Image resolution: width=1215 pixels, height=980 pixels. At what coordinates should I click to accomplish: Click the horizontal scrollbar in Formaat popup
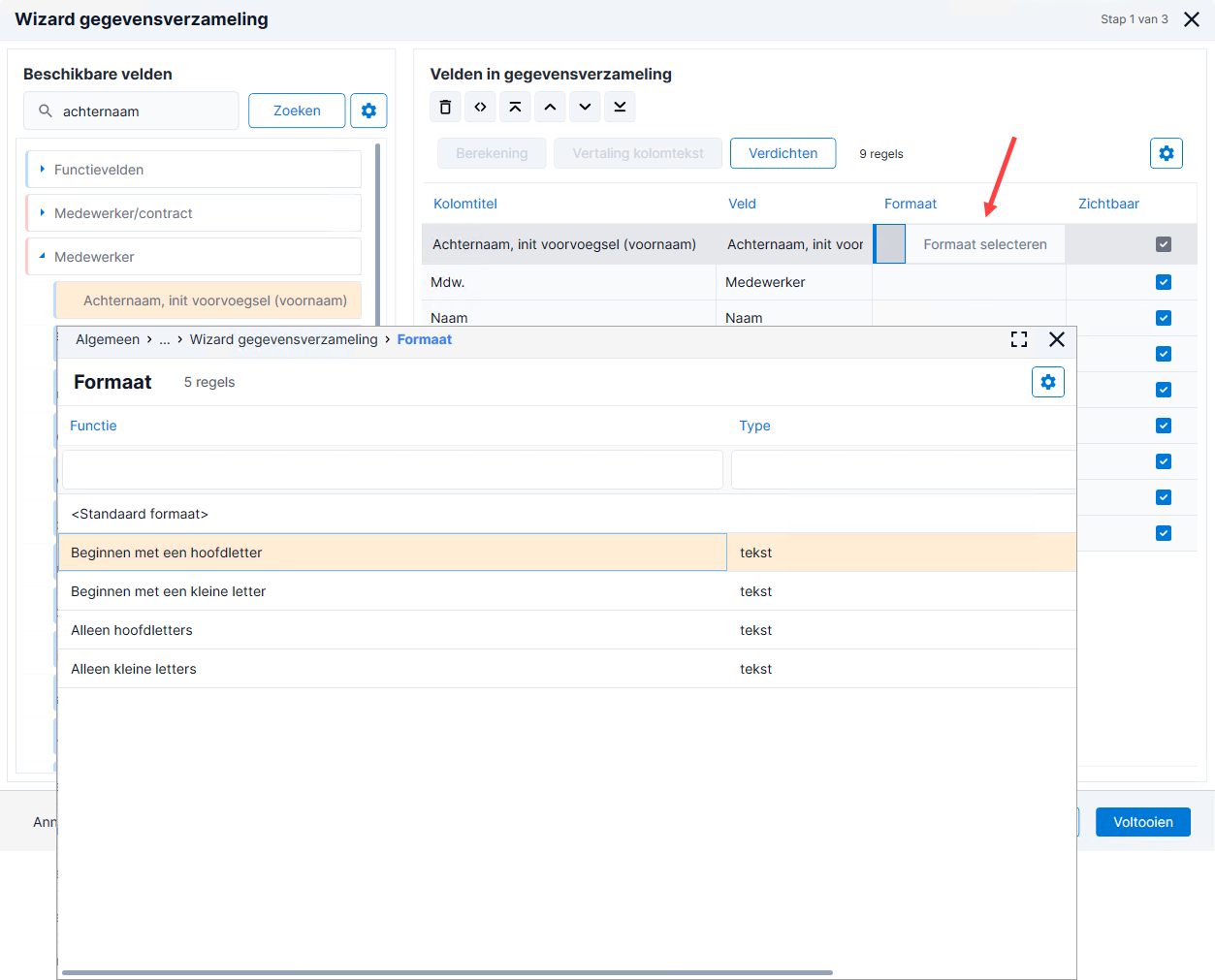tap(447, 972)
